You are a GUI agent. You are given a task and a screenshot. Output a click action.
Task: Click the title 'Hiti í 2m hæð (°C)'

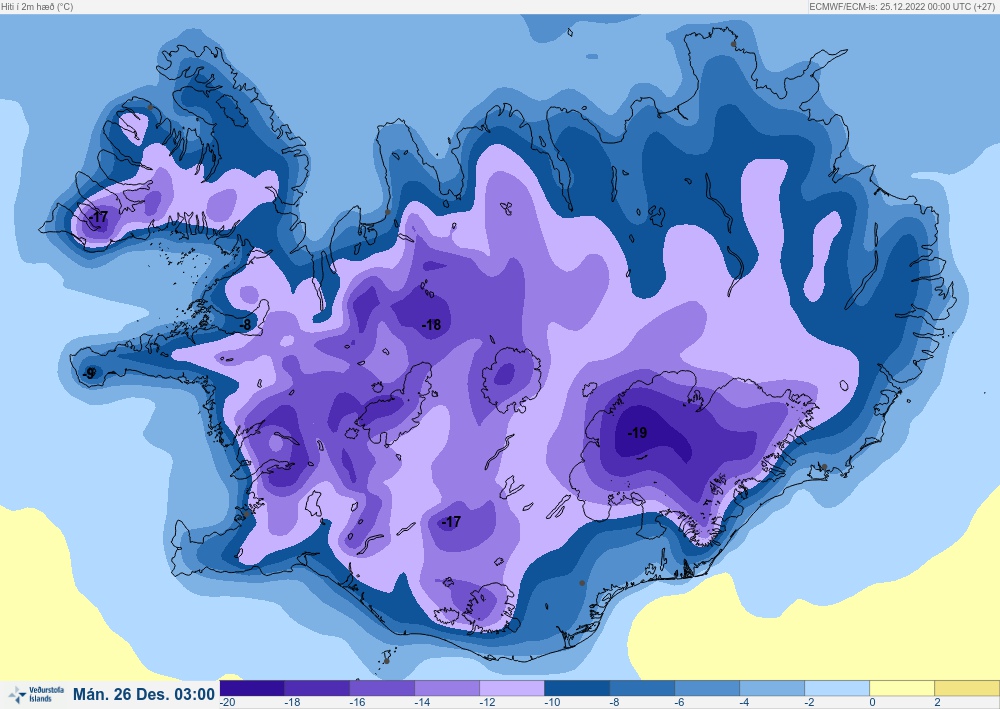coord(37,6)
